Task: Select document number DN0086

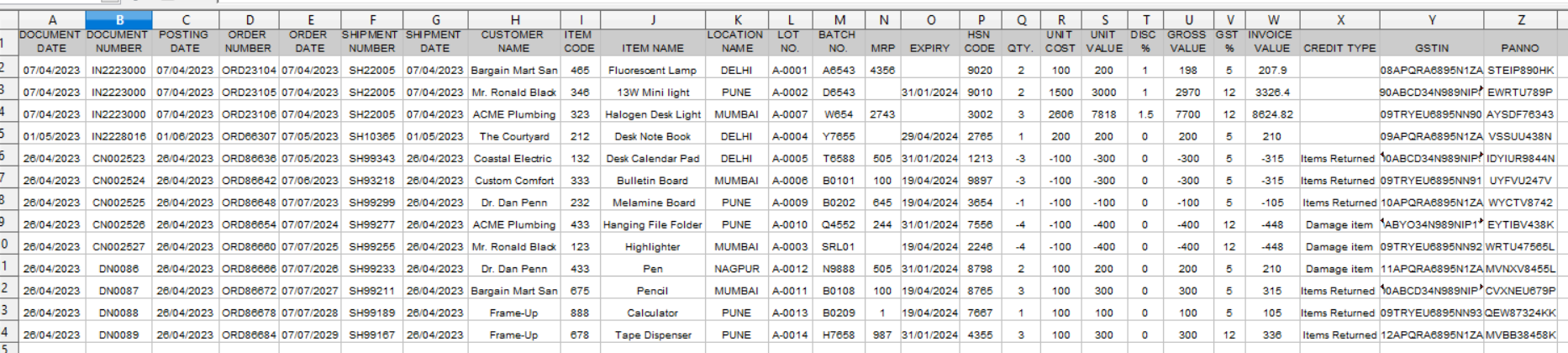Action: click(x=118, y=269)
